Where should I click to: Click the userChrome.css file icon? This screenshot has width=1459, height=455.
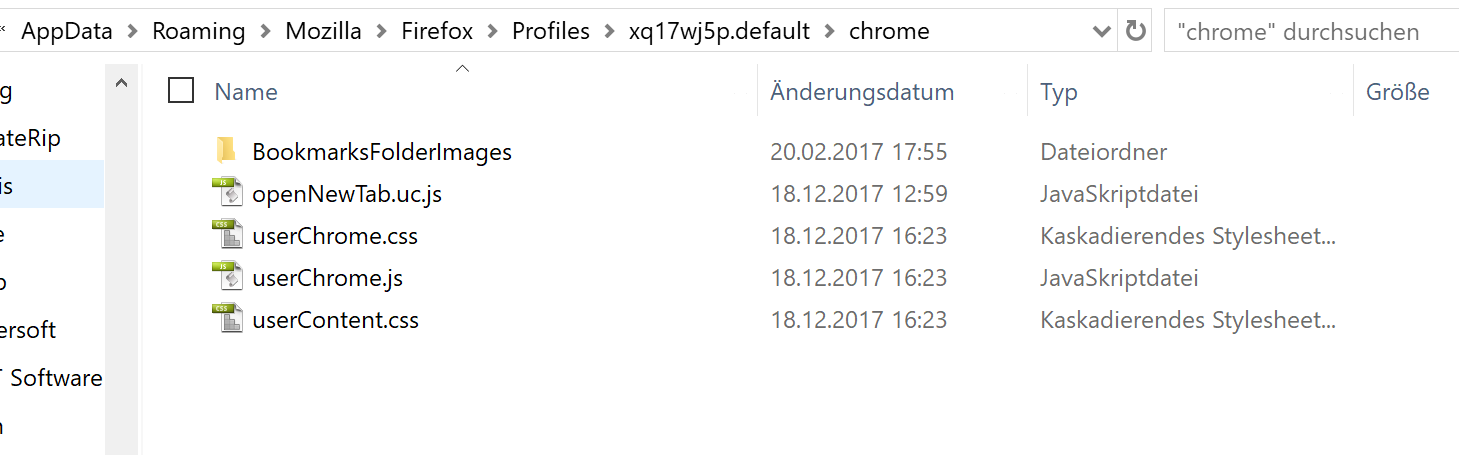pos(227,236)
